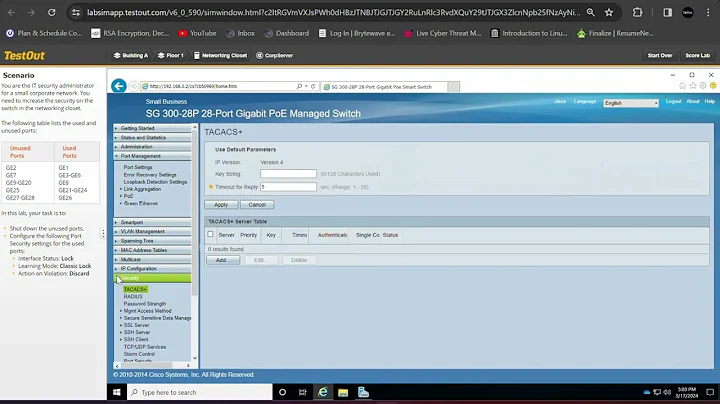Image resolution: width=720 pixels, height=404 pixels.
Task: Click the Networking Closet navigation item
Action: [220, 56]
